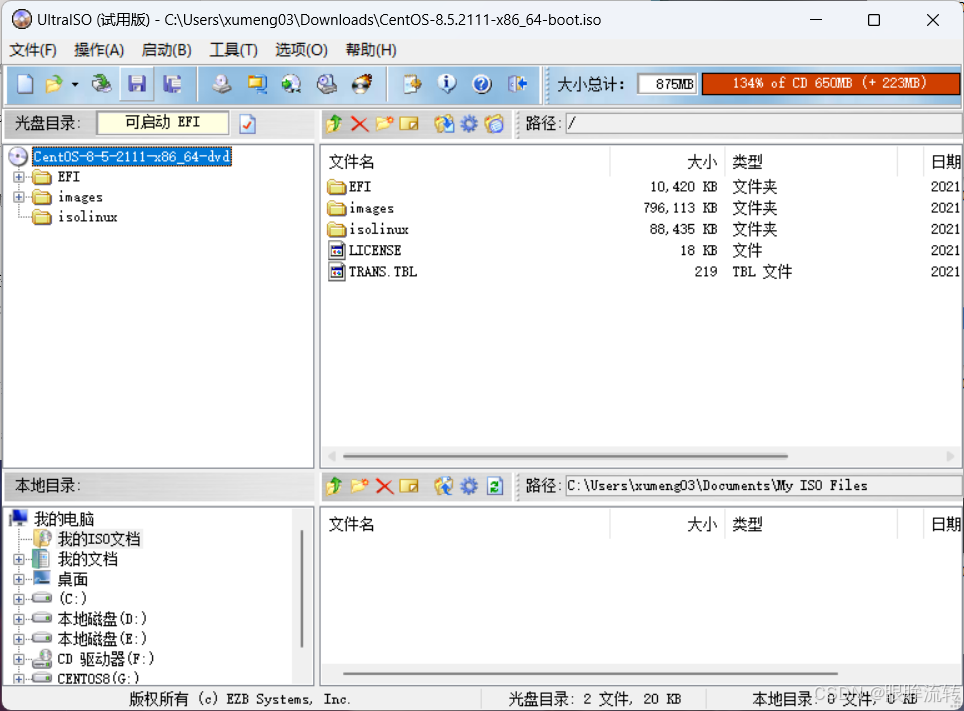
Task: Select isolinux folder in disc tree
Action: click(x=87, y=217)
